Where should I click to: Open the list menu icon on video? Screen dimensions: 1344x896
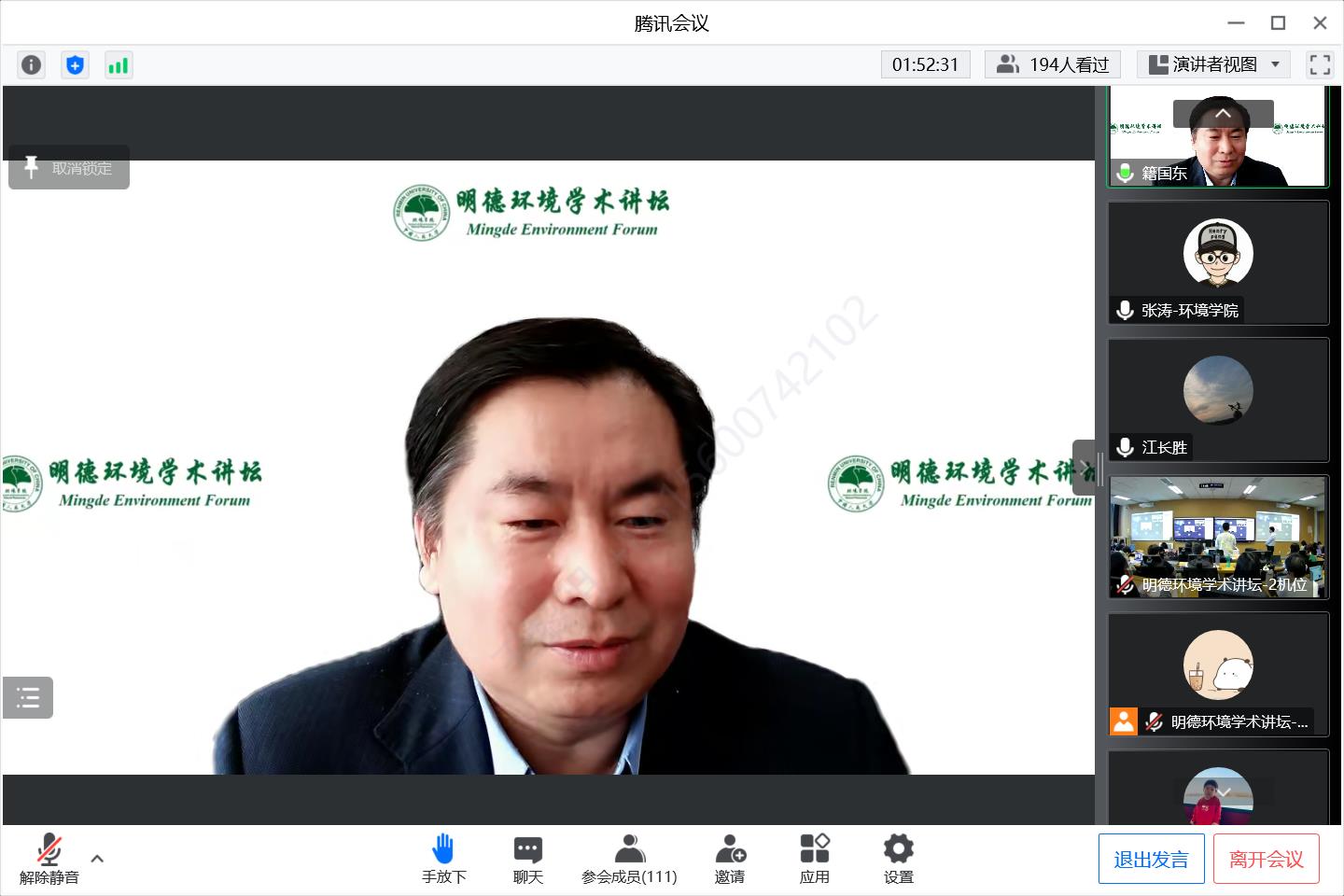click(28, 697)
